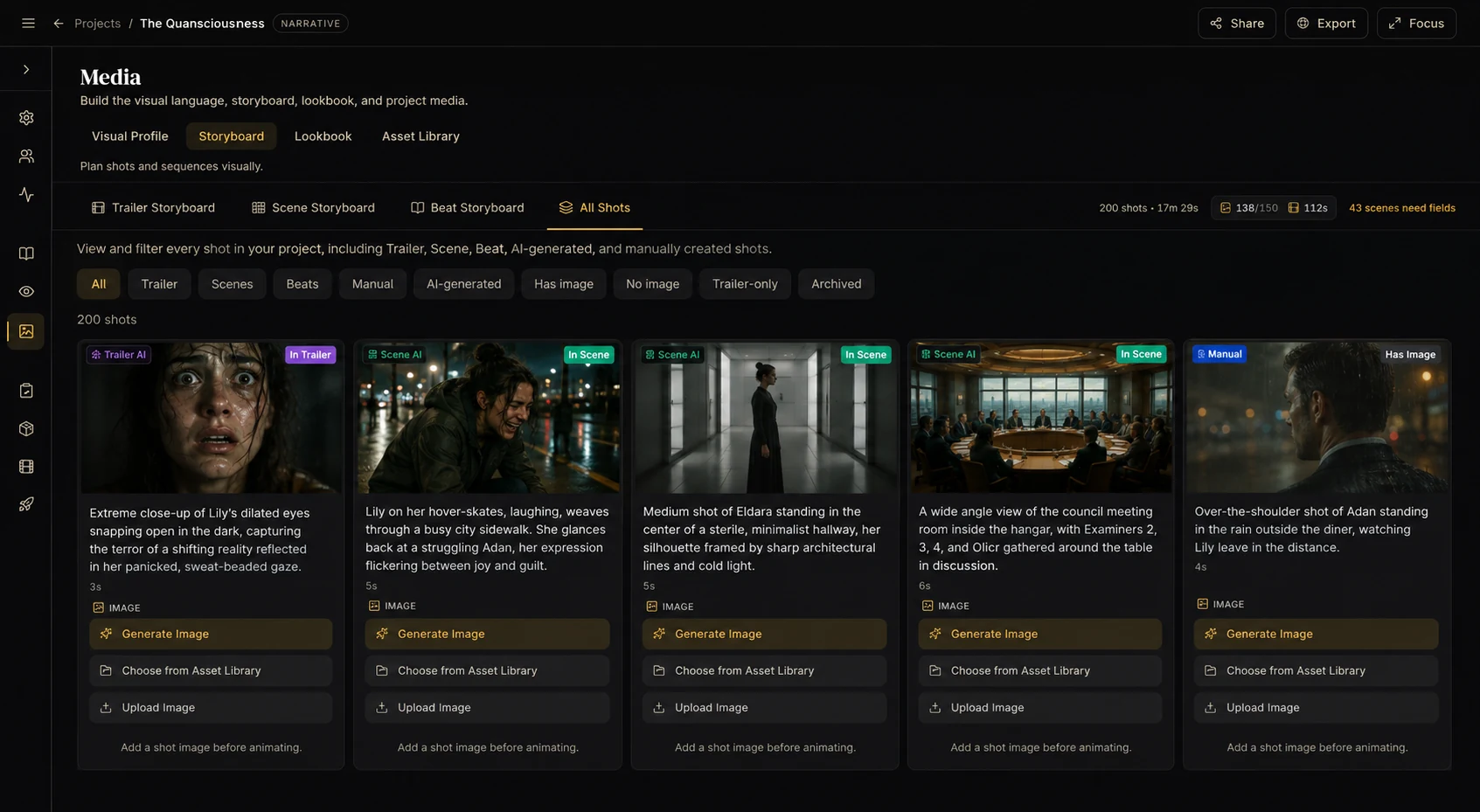Filter shots by Trailer
1480x812 pixels.
(159, 284)
